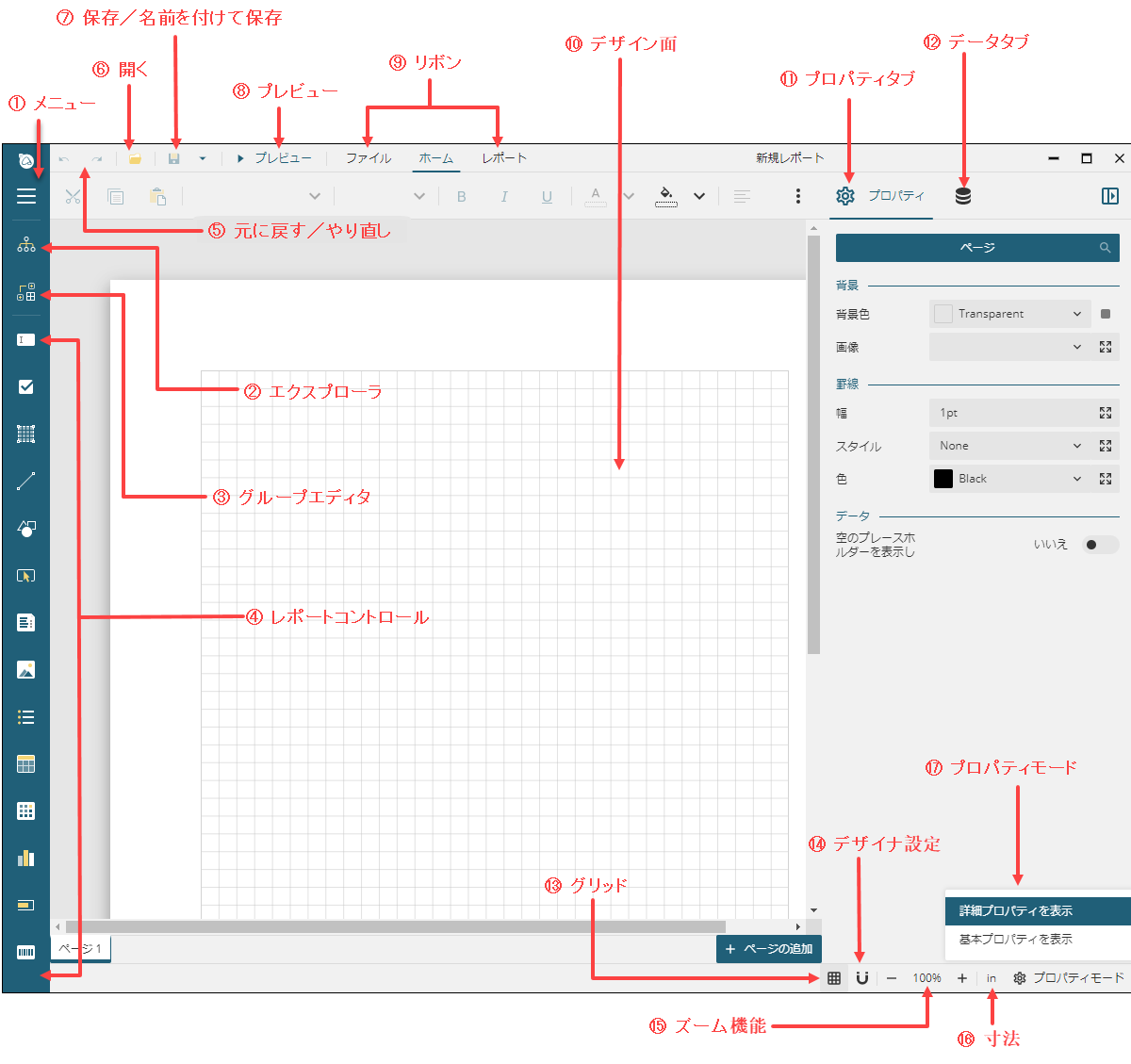This screenshot has height=1064, width=1131.
Task: Select the Chart report control
Action: [26, 858]
